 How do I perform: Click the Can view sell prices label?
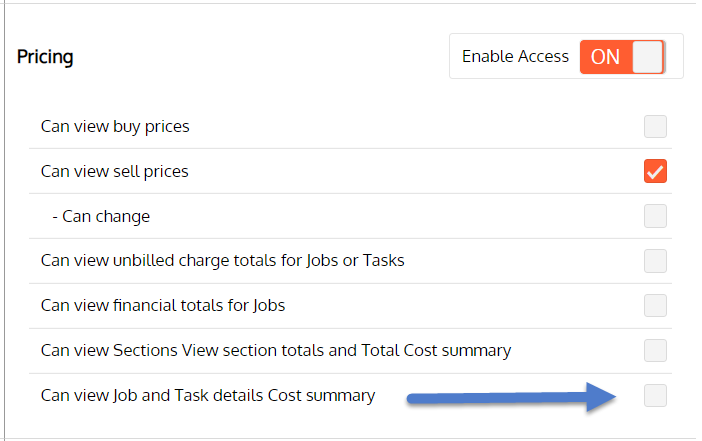coord(114,171)
